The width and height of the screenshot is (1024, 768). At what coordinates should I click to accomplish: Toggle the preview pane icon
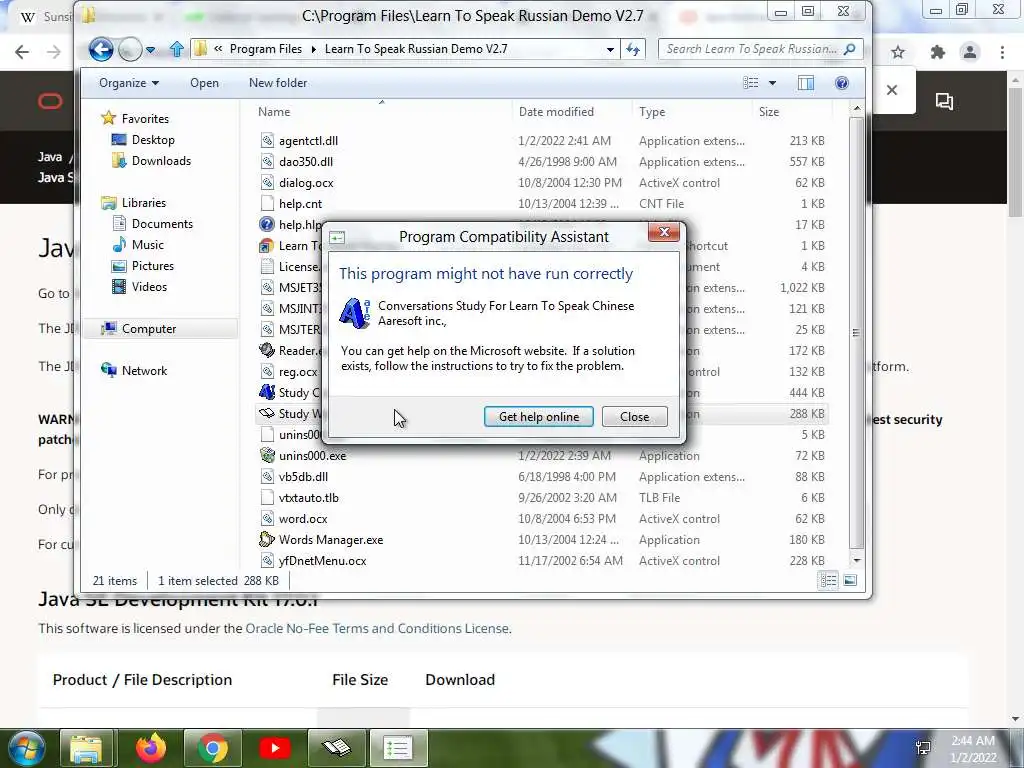click(806, 83)
